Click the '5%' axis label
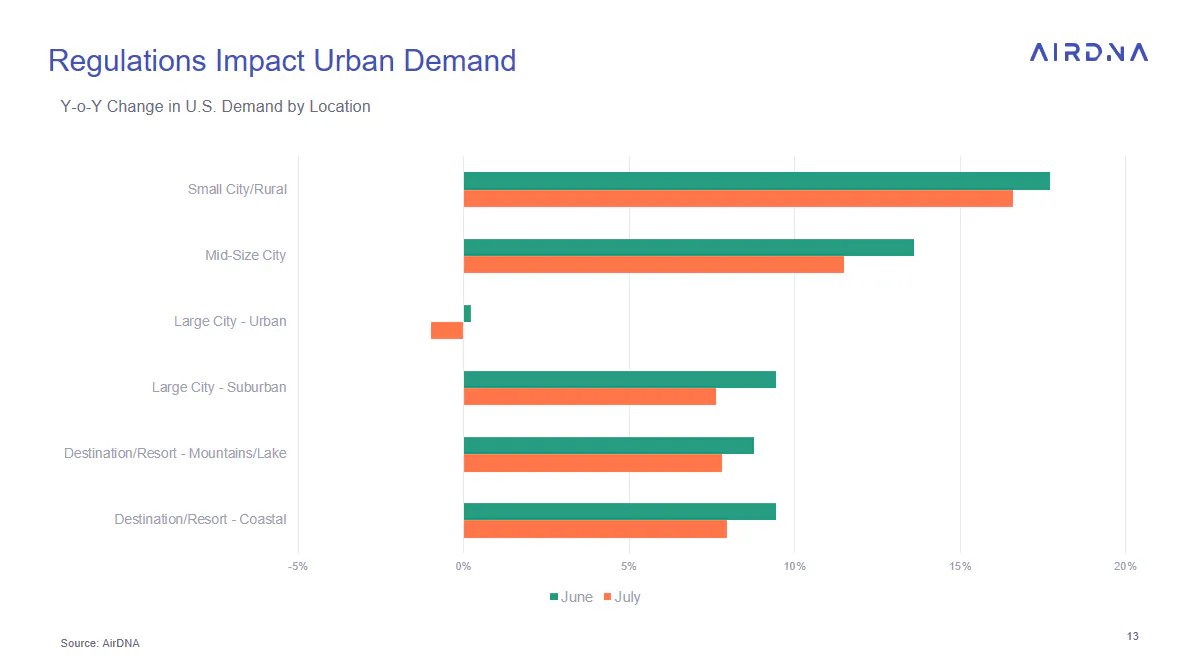 [x=629, y=567]
